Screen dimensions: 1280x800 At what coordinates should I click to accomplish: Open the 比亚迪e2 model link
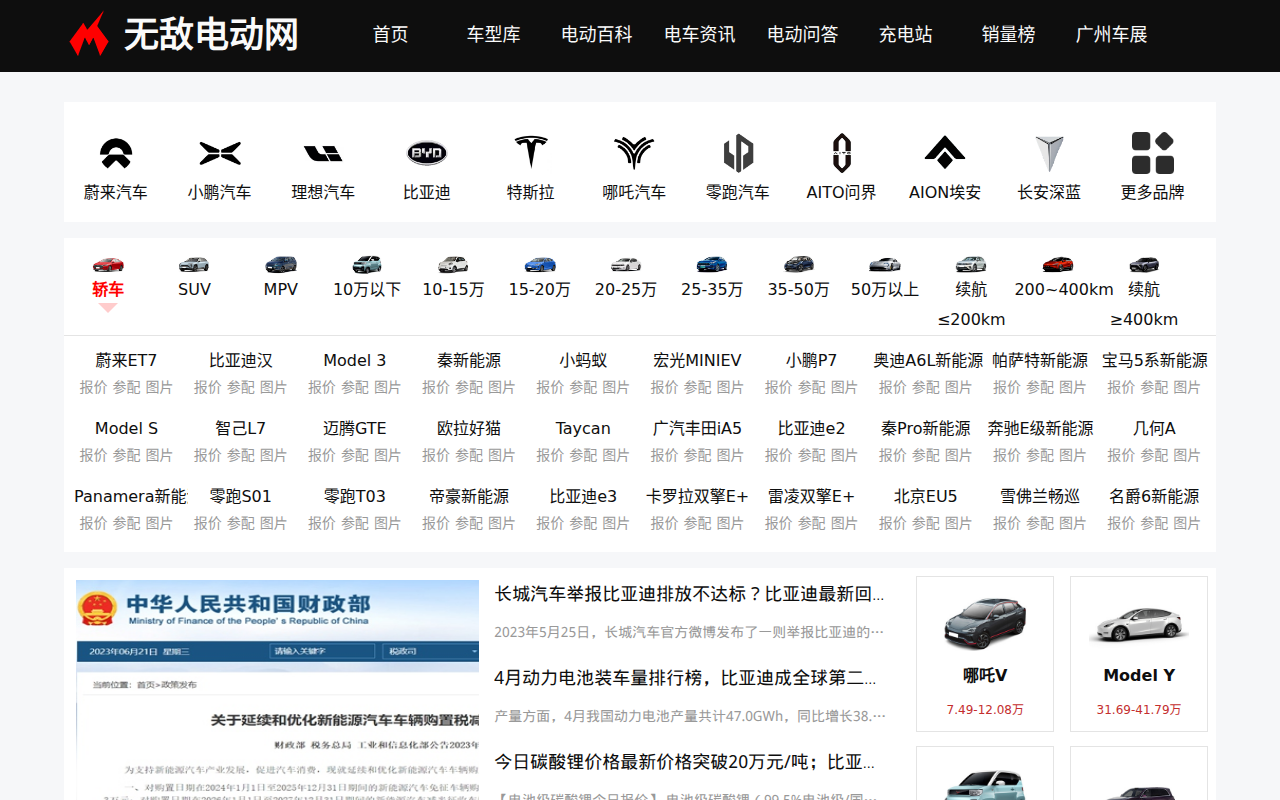(811, 428)
